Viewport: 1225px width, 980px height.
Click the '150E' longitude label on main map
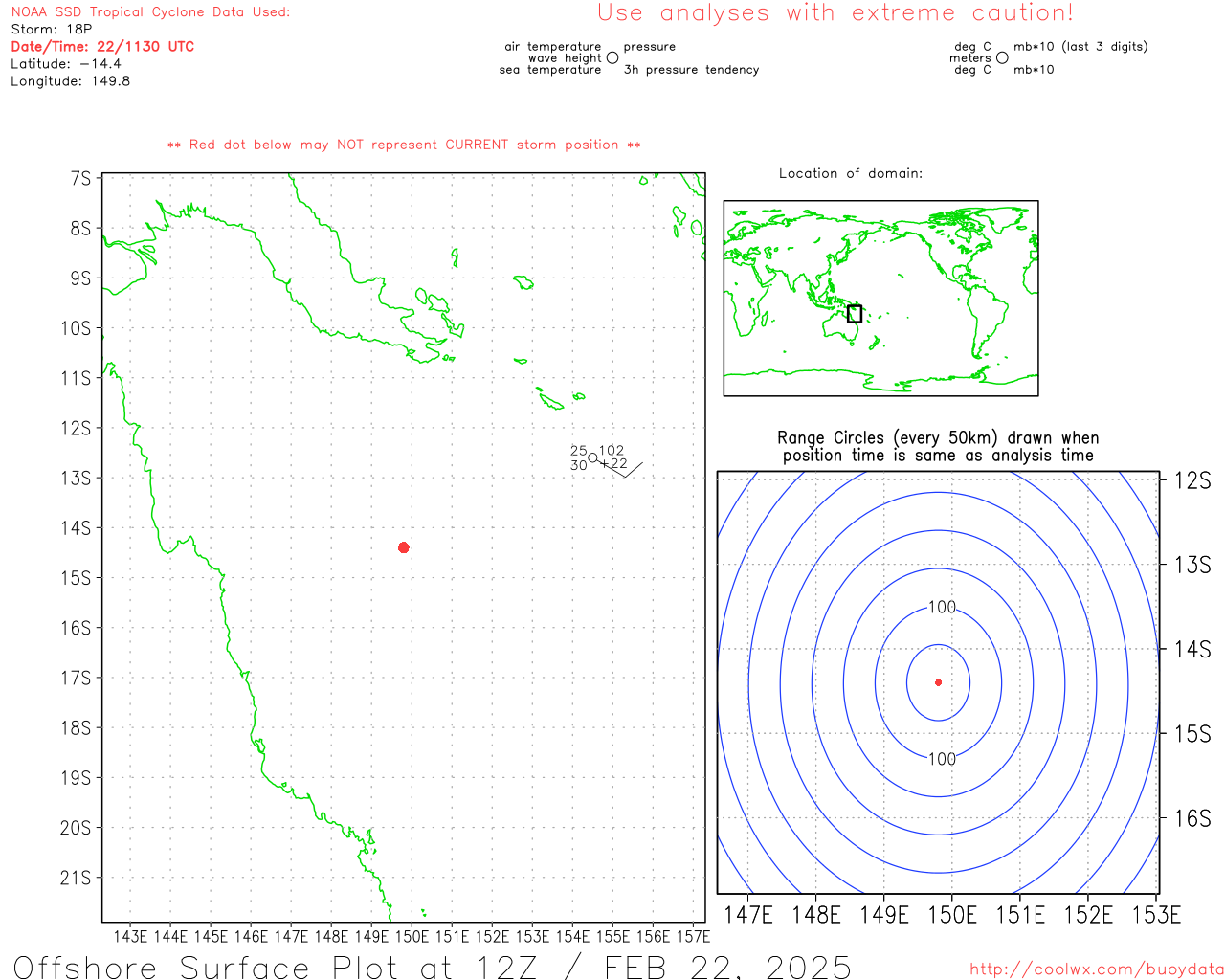tap(412, 936)
